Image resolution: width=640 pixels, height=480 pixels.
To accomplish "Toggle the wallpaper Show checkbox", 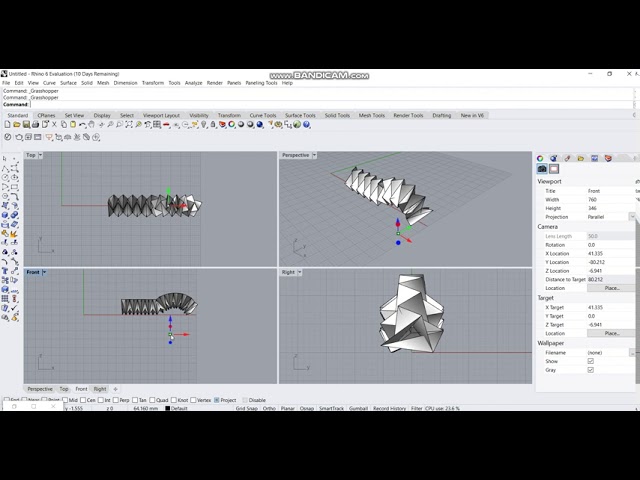I will 590,361.
